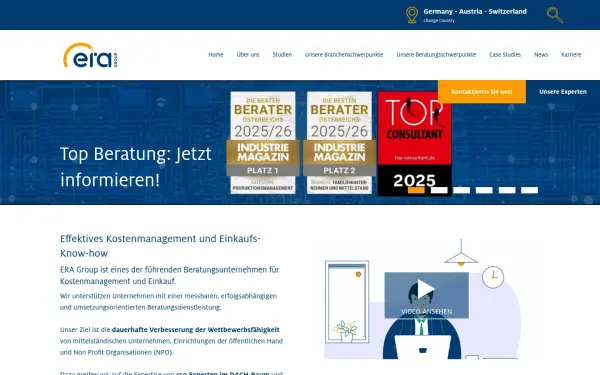Click the 'change country' link
The width and height of the screenshot is (600, 375).
[439, 21]
